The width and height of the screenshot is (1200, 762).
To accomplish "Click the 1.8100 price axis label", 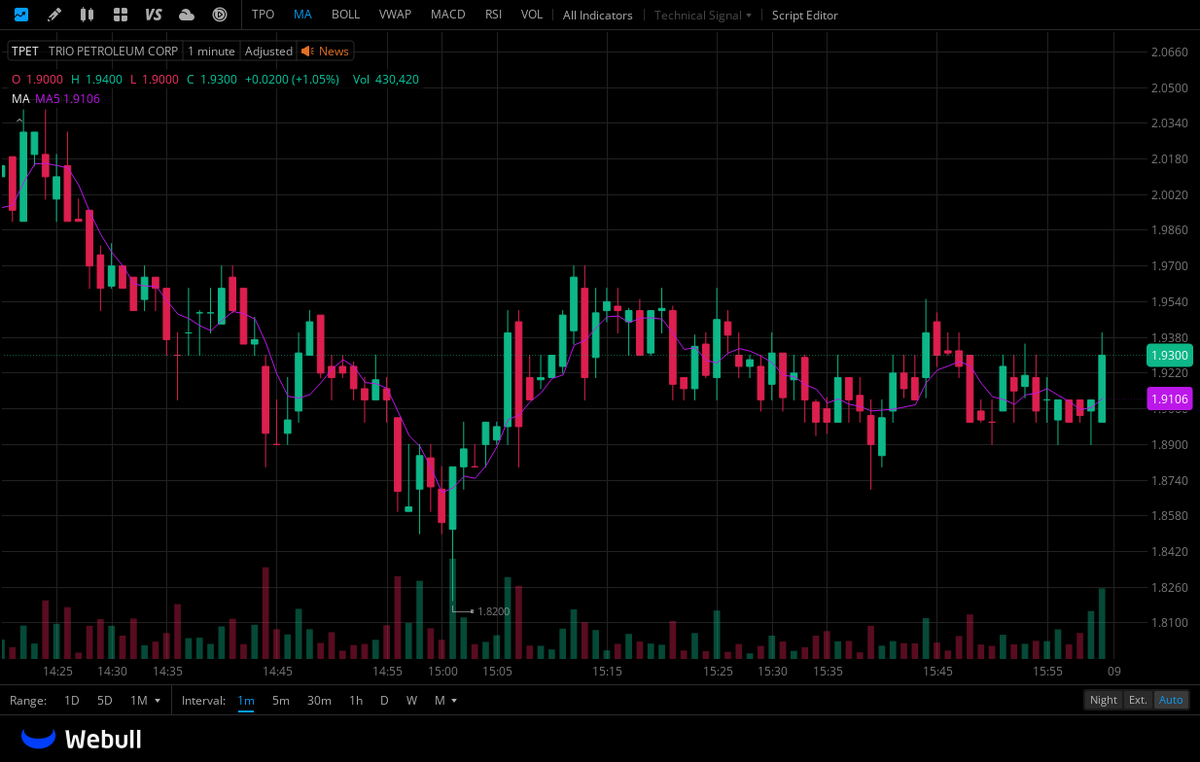I will (x=1169, y=623).
